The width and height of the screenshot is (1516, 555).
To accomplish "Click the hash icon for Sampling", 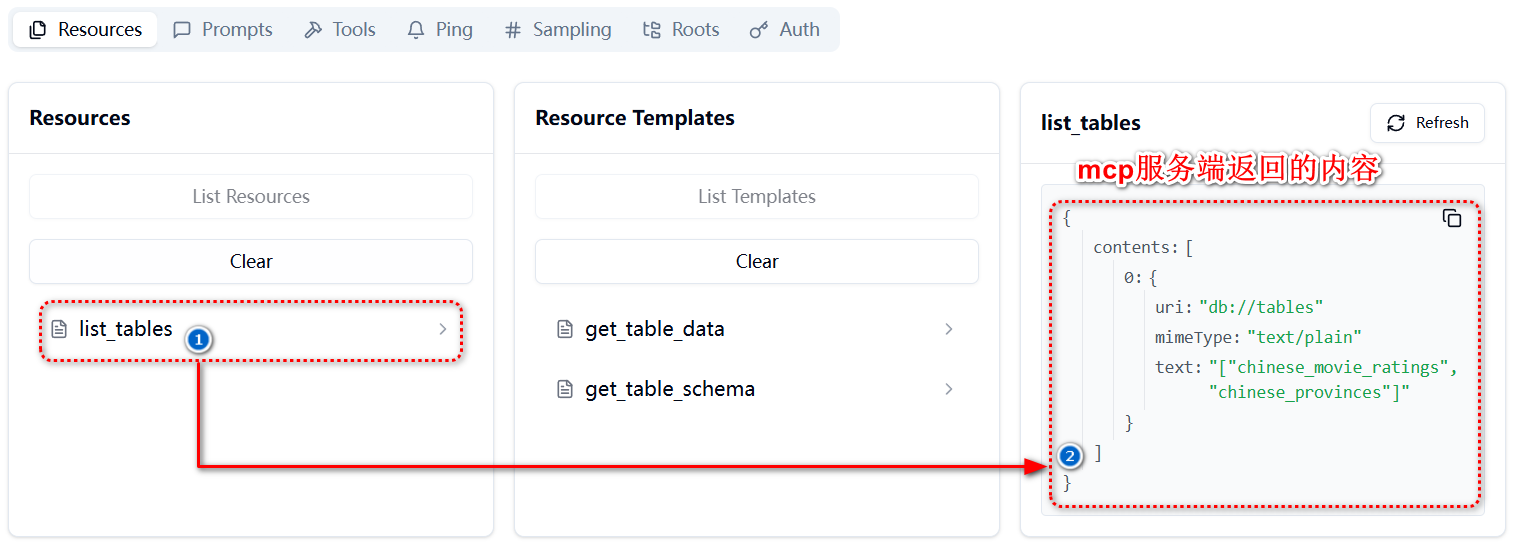I will point(513,30).
